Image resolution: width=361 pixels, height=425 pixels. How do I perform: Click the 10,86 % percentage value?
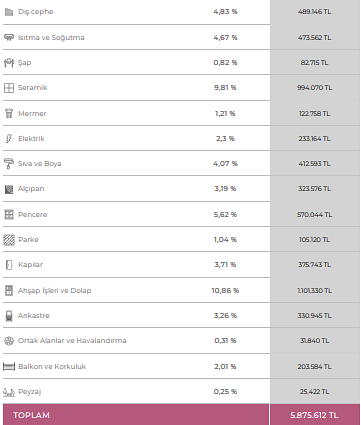tap(225, 291)
